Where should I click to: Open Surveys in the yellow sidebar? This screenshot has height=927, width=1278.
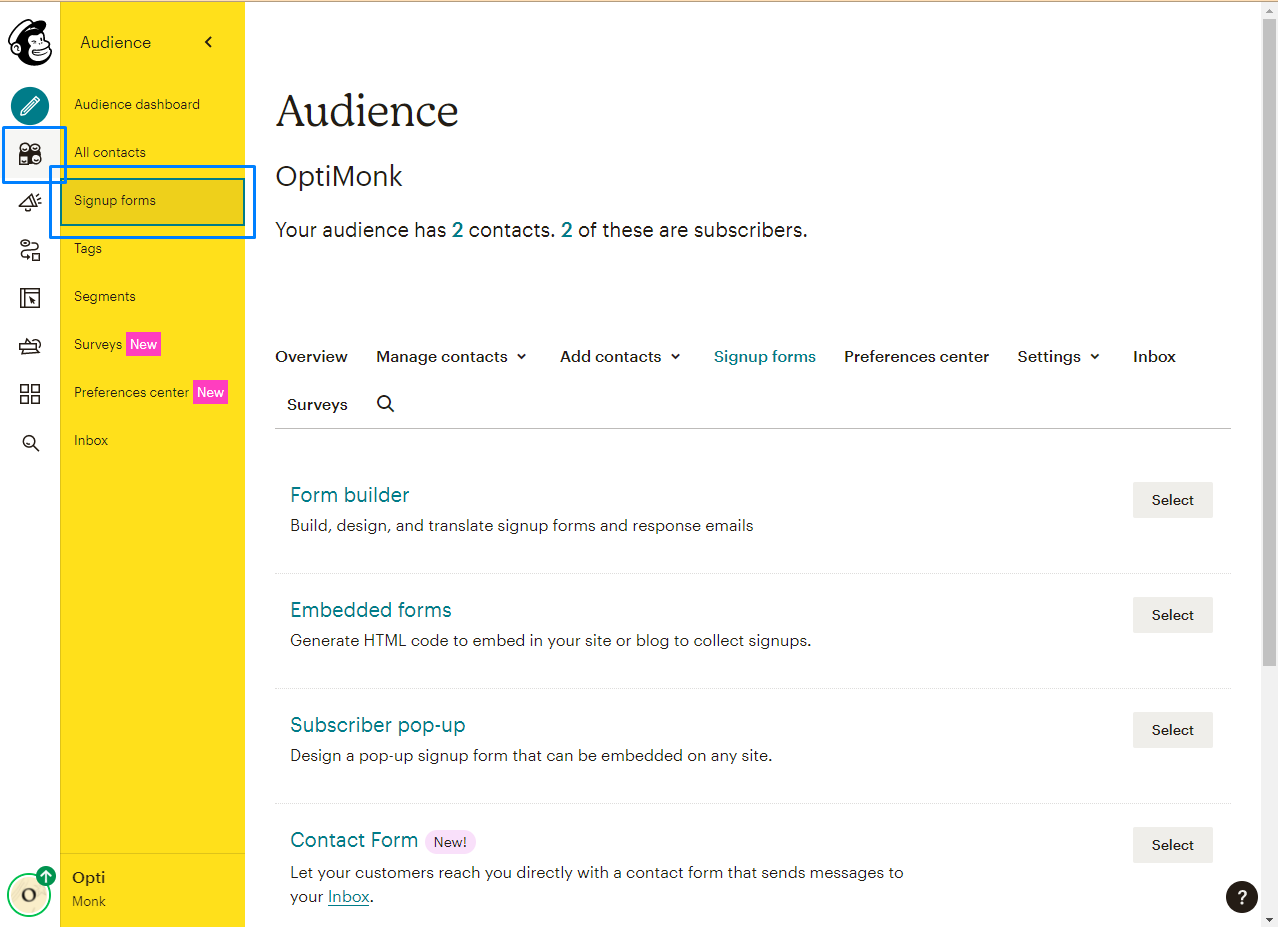[x=98, y=344]
